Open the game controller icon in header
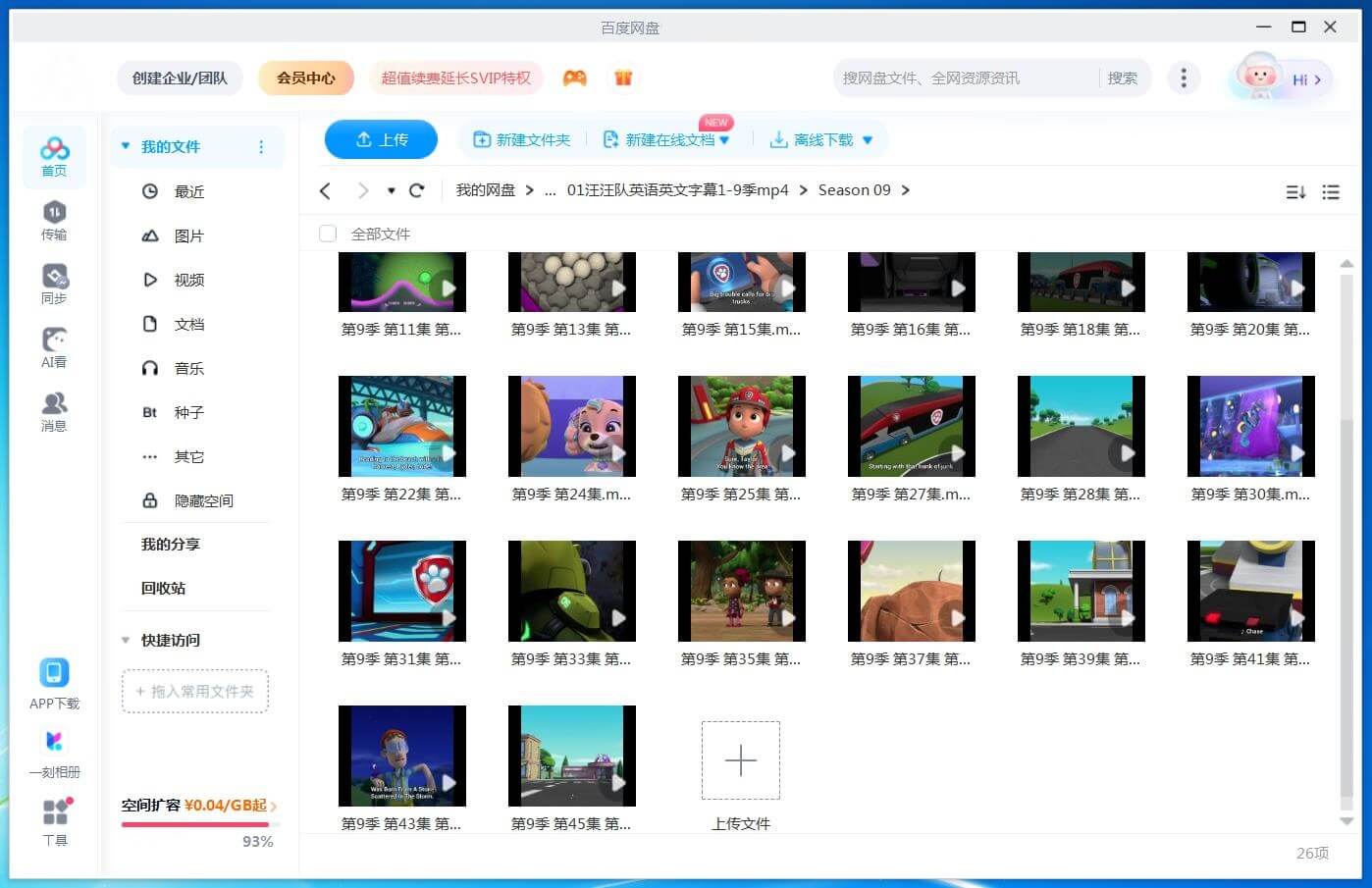Image resolution: width=1372 pixels, height=888 pixels. tap(574, 78)
